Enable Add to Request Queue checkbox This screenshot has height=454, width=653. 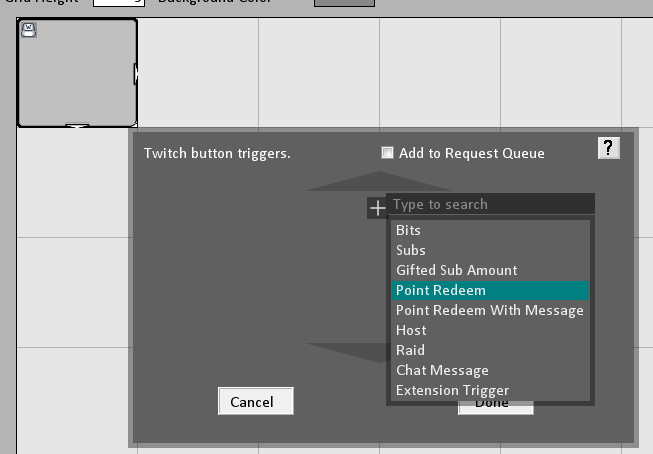coord(387,153)
